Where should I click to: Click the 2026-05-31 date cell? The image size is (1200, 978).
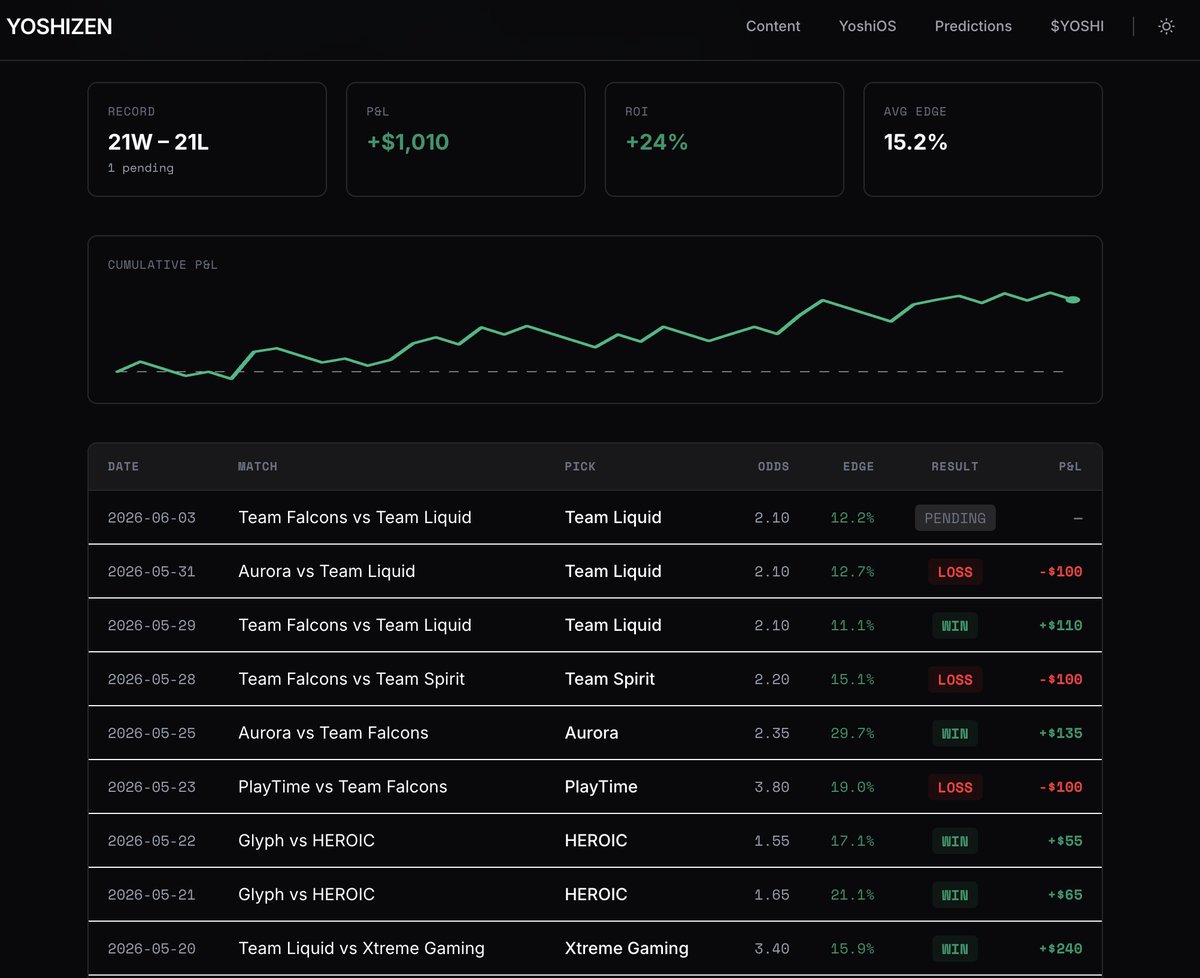[151, 572]
